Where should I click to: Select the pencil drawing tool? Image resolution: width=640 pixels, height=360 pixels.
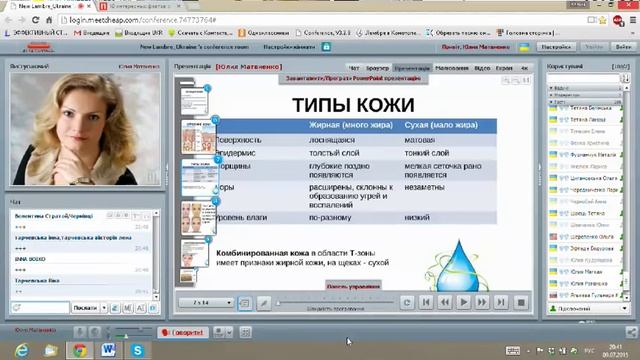264,303
